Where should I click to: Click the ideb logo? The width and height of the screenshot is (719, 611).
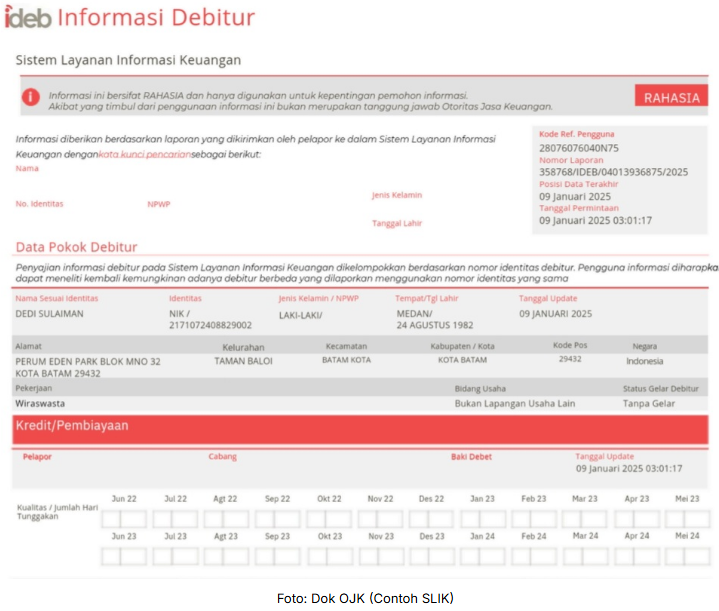26,18
